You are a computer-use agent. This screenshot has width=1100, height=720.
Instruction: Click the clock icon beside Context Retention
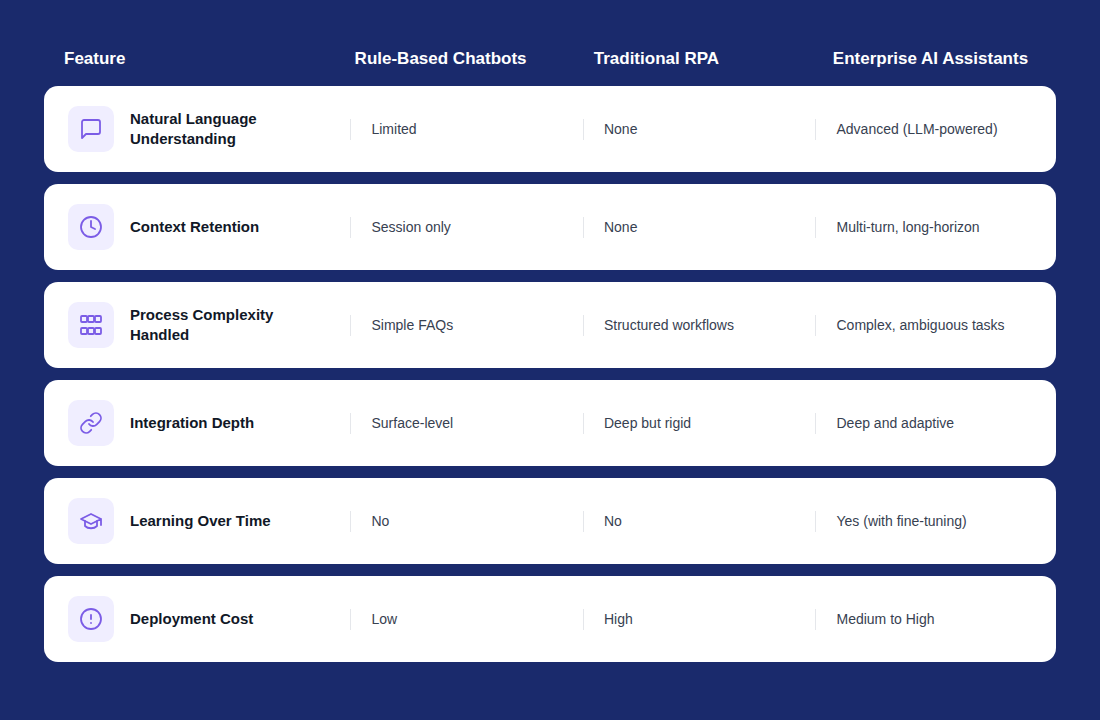tap(91, 227)
